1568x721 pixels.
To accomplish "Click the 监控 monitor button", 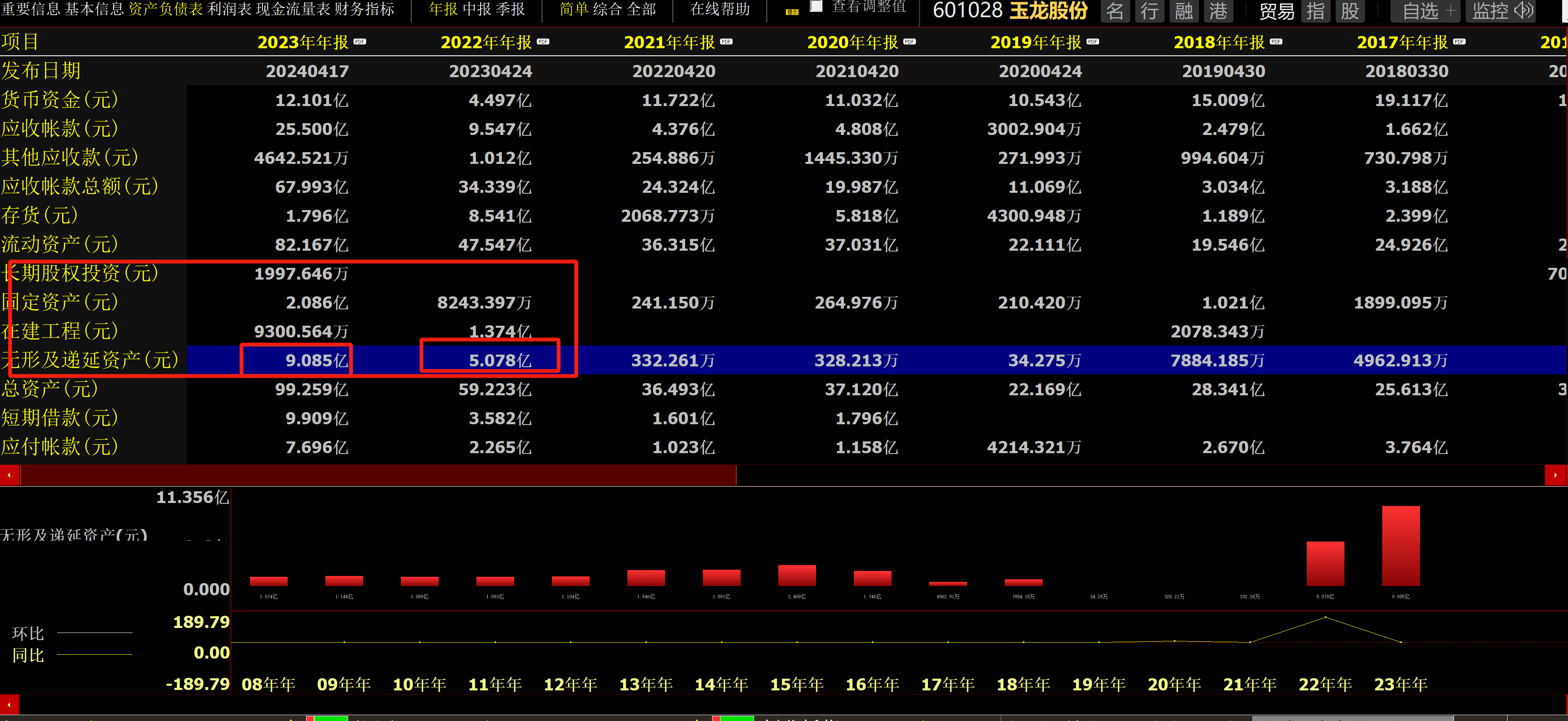I will pyautogui.click(x=1502, y=11).
